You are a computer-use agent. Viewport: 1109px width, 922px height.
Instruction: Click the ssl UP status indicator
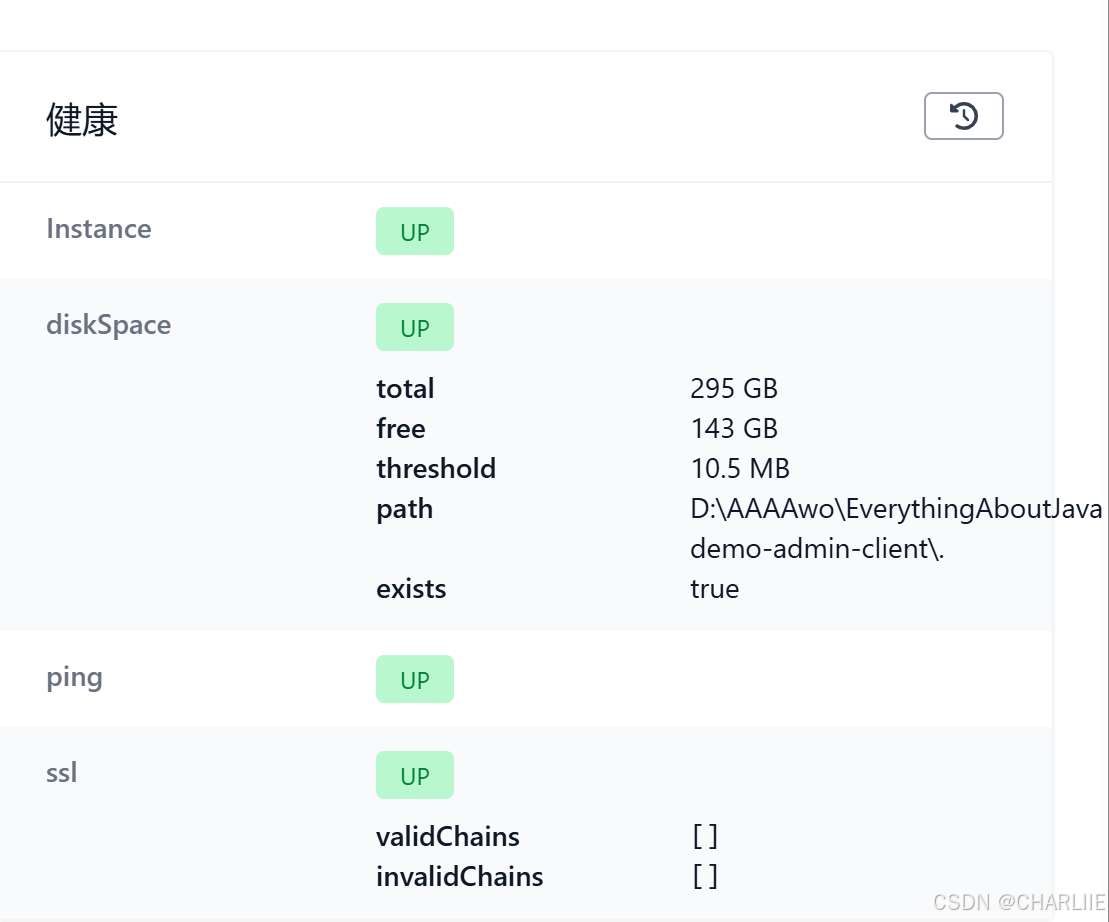coord(414,775)
